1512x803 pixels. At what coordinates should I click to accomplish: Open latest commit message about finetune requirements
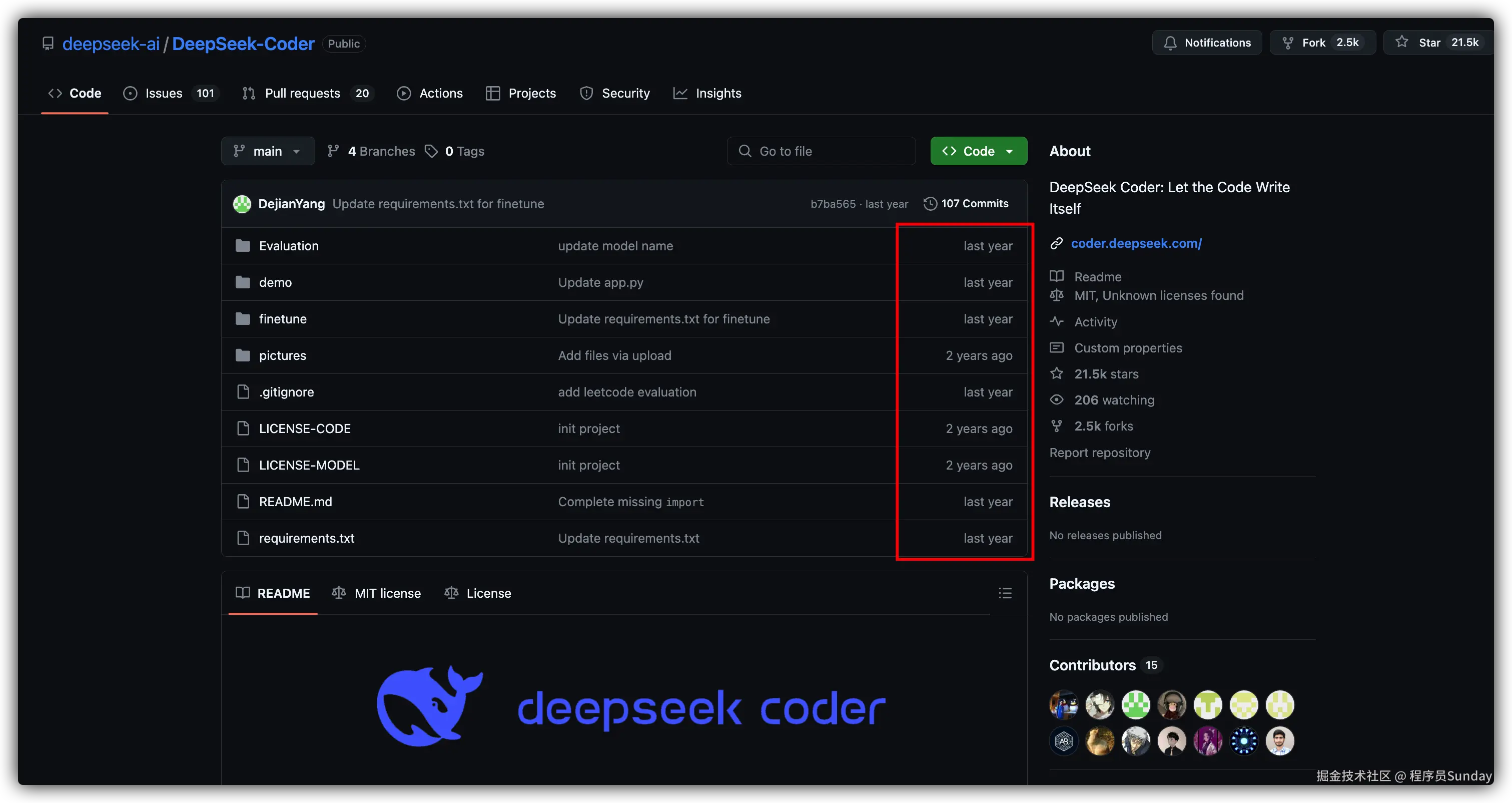pos(438,204)
